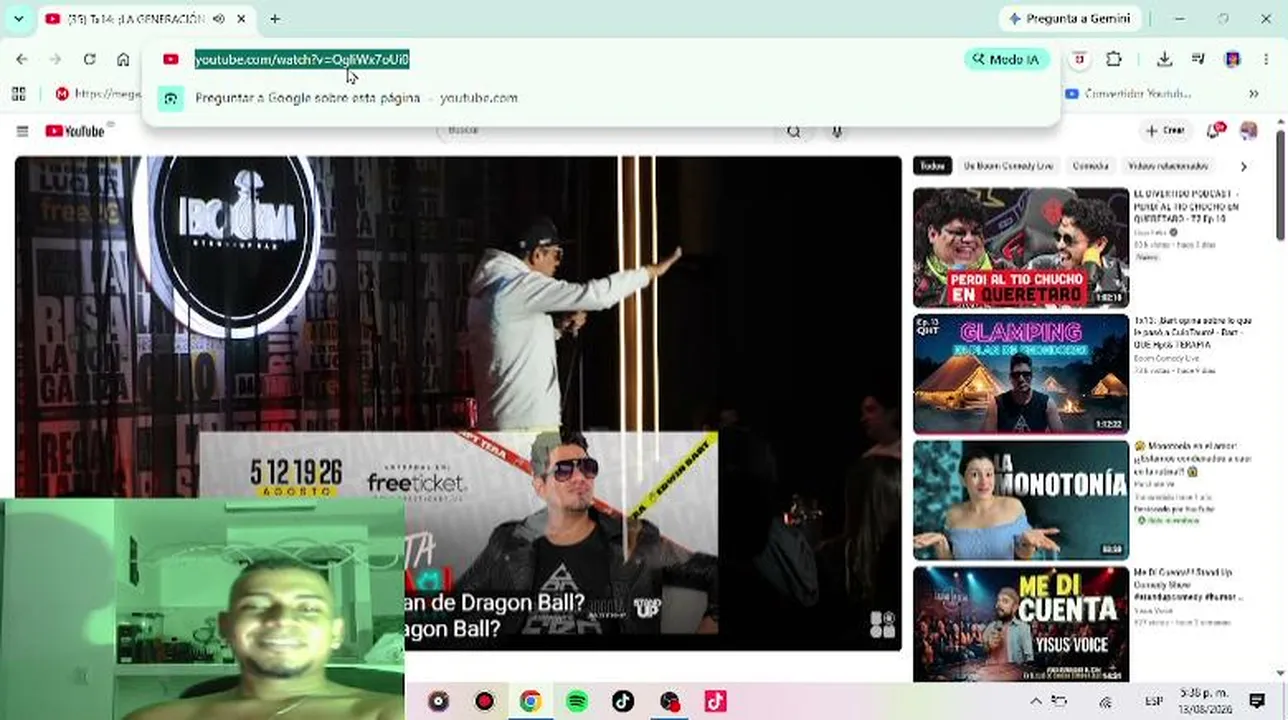
Task: Select the Comedia filter chip
Action: click(x=1090, y=166)
